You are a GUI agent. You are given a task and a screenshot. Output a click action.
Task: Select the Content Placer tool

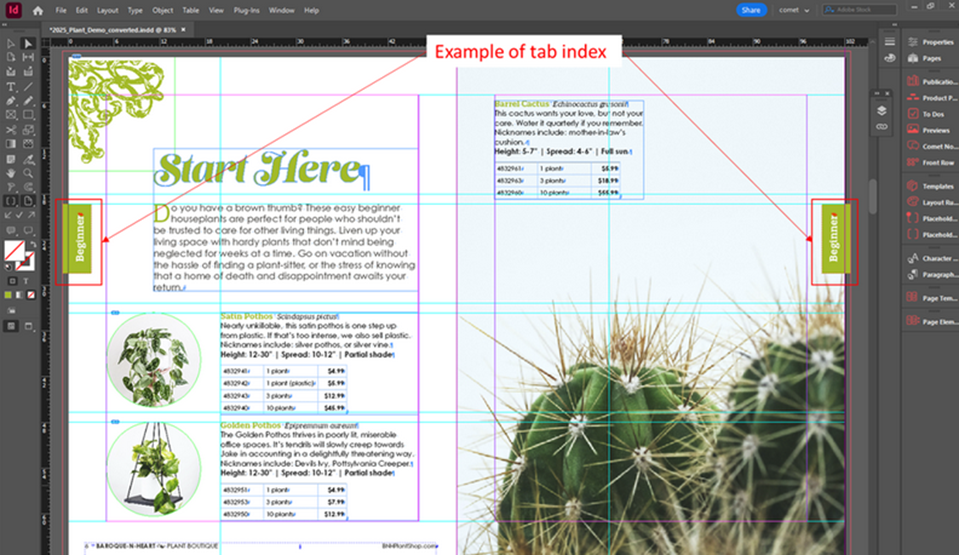click(28, 72)
